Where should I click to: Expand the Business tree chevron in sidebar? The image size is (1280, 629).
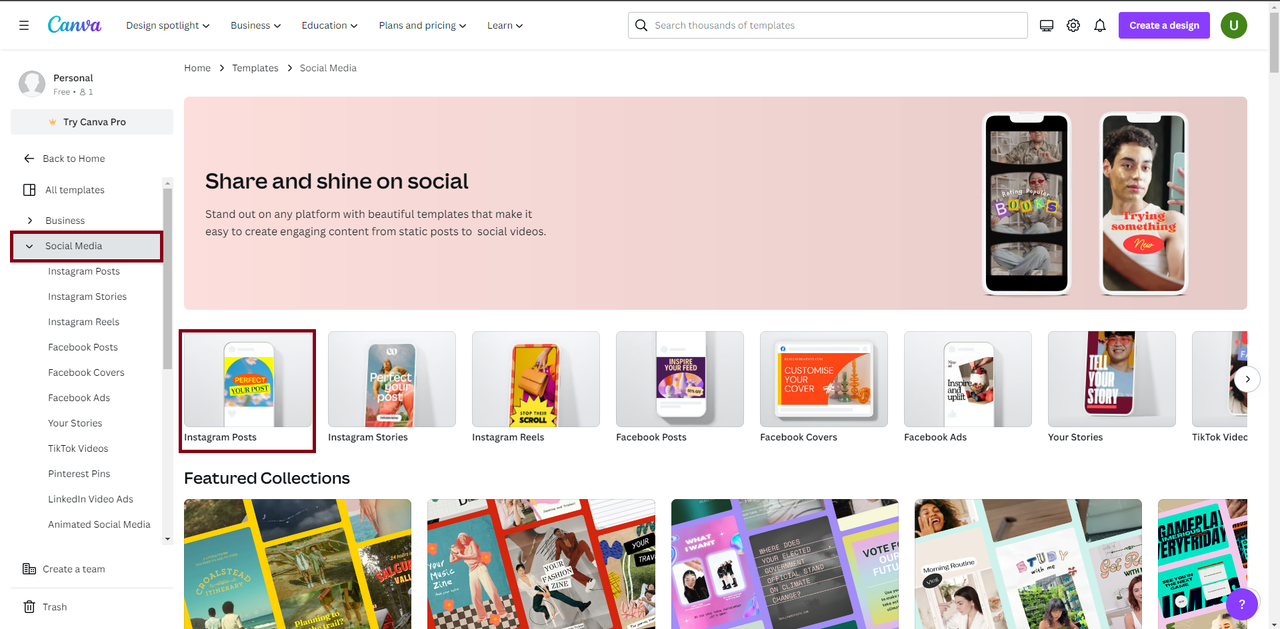30,221
